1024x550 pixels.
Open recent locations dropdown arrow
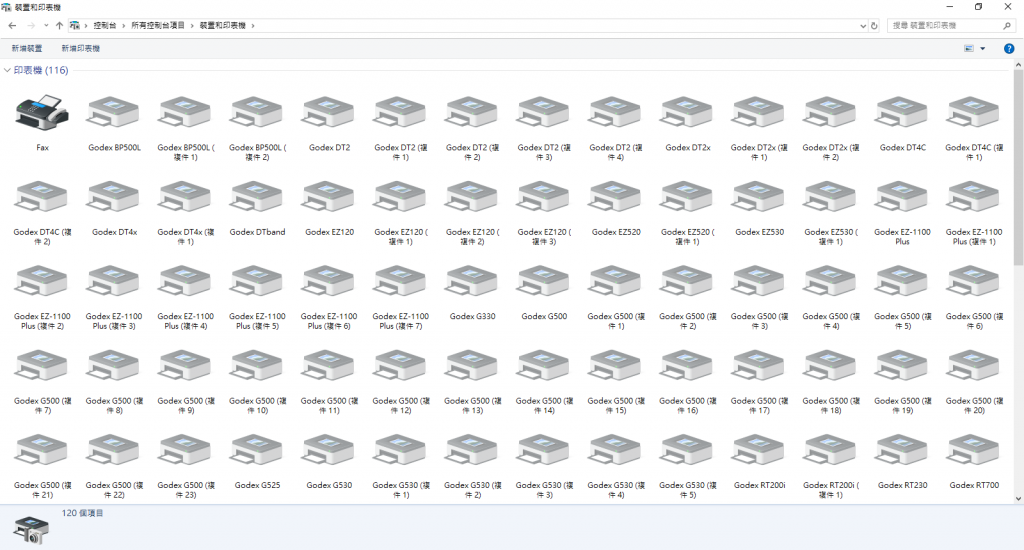click(46, 25)
